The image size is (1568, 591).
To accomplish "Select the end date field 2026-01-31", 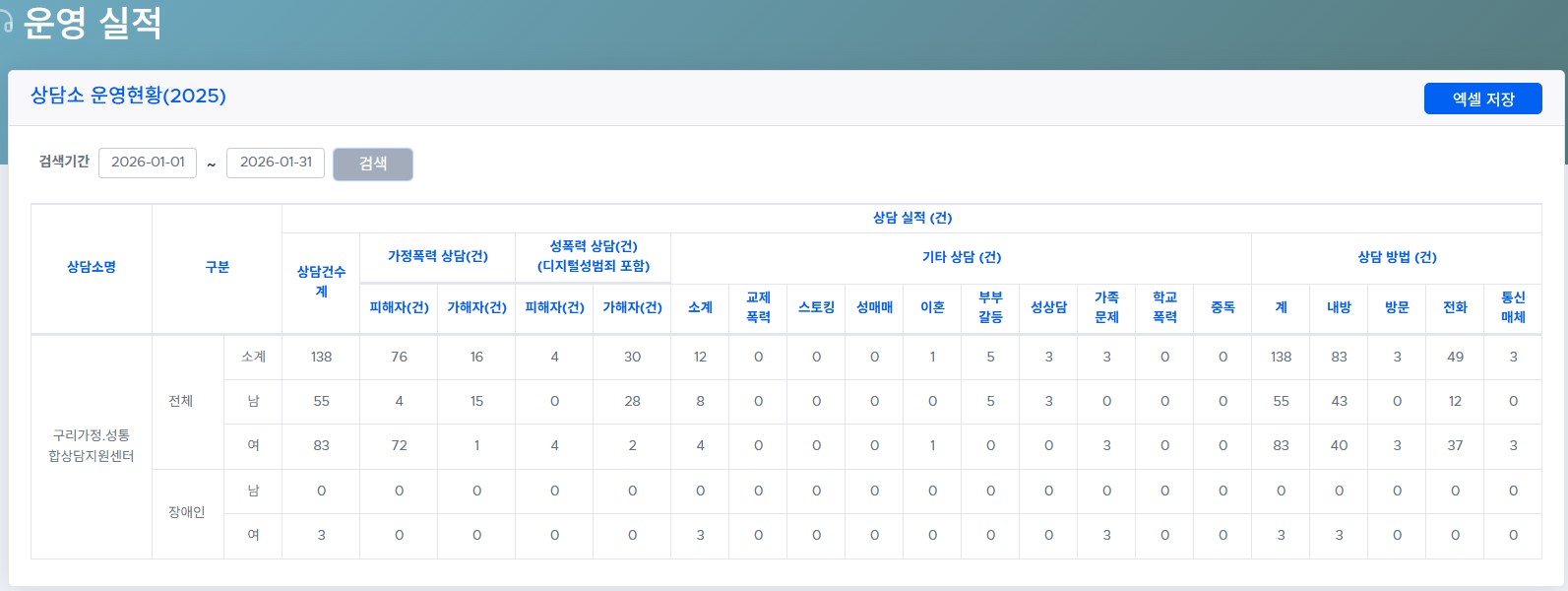I will pyautogui.click(x=276, y=163).
